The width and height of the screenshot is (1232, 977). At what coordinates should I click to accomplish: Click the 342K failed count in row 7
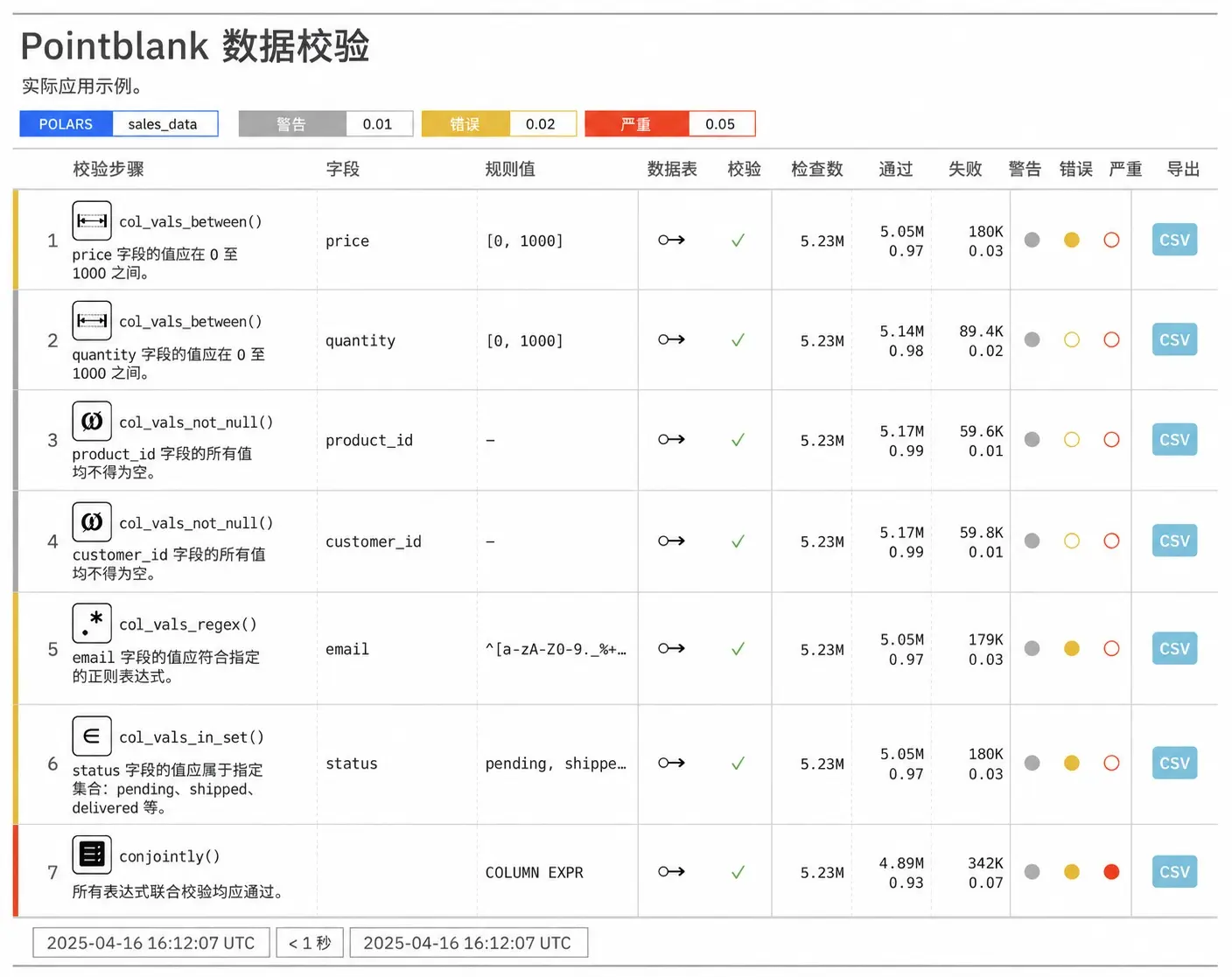click(x=985, y=862)
